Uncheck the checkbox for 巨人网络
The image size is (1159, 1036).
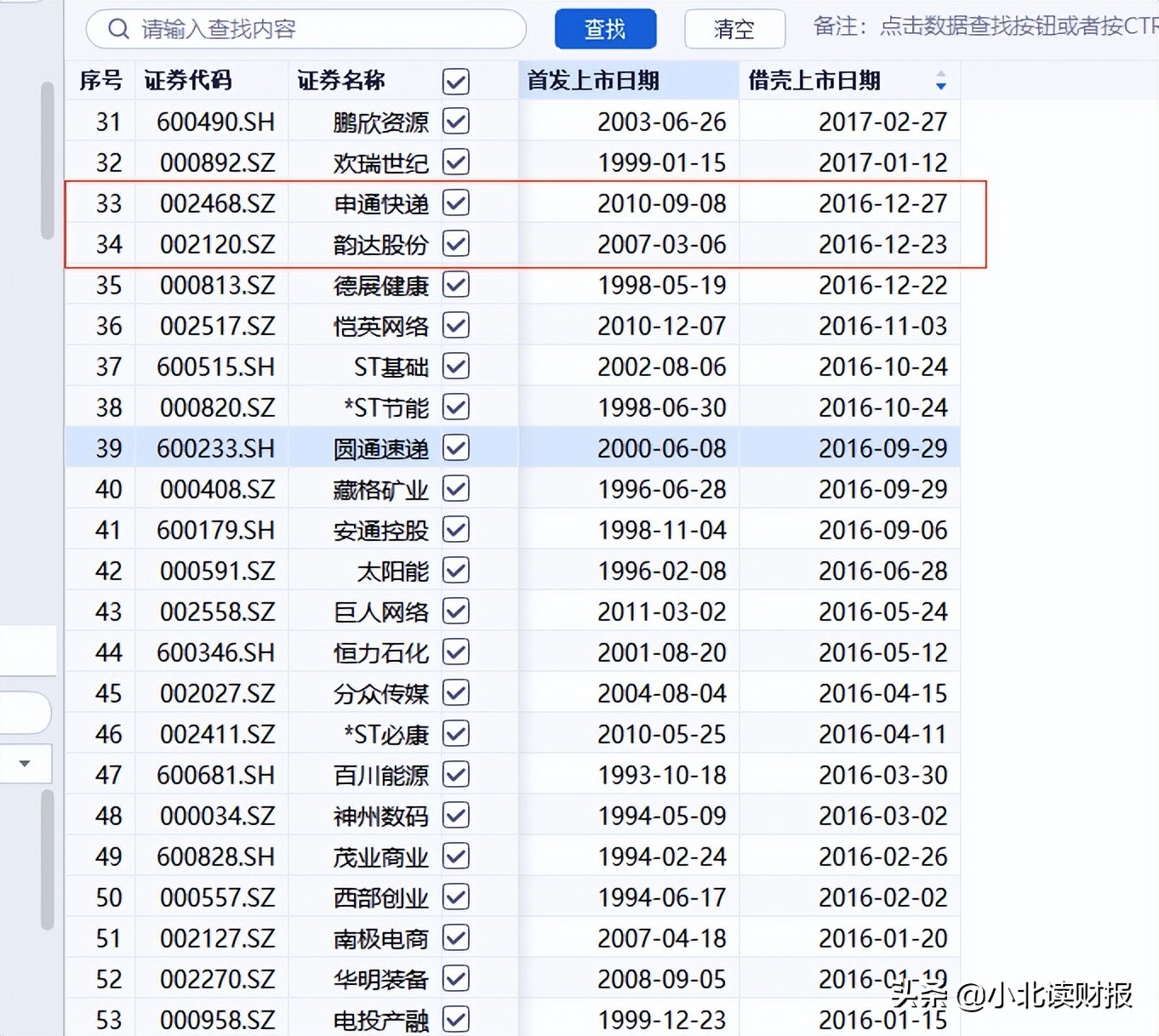pos(456,611)
